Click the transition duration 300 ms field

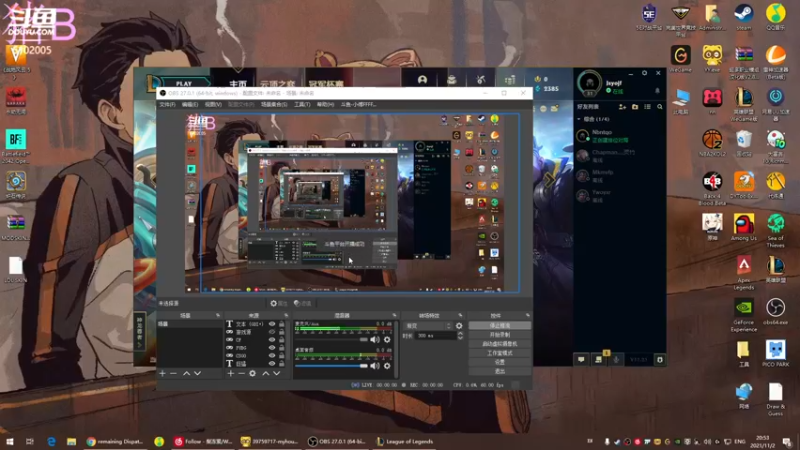coord(436,335)
